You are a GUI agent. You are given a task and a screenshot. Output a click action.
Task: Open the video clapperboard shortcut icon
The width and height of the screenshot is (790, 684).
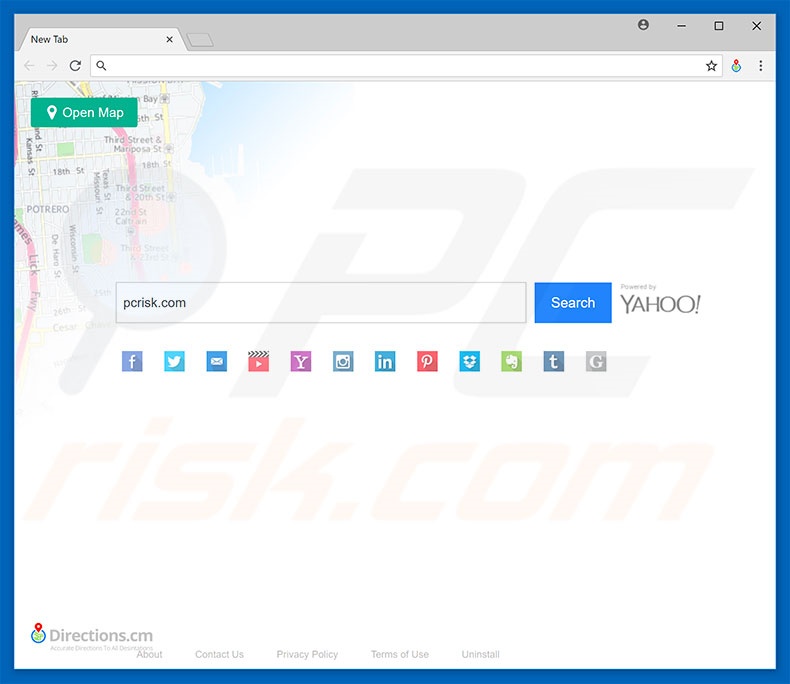click(x=258, y=362)
